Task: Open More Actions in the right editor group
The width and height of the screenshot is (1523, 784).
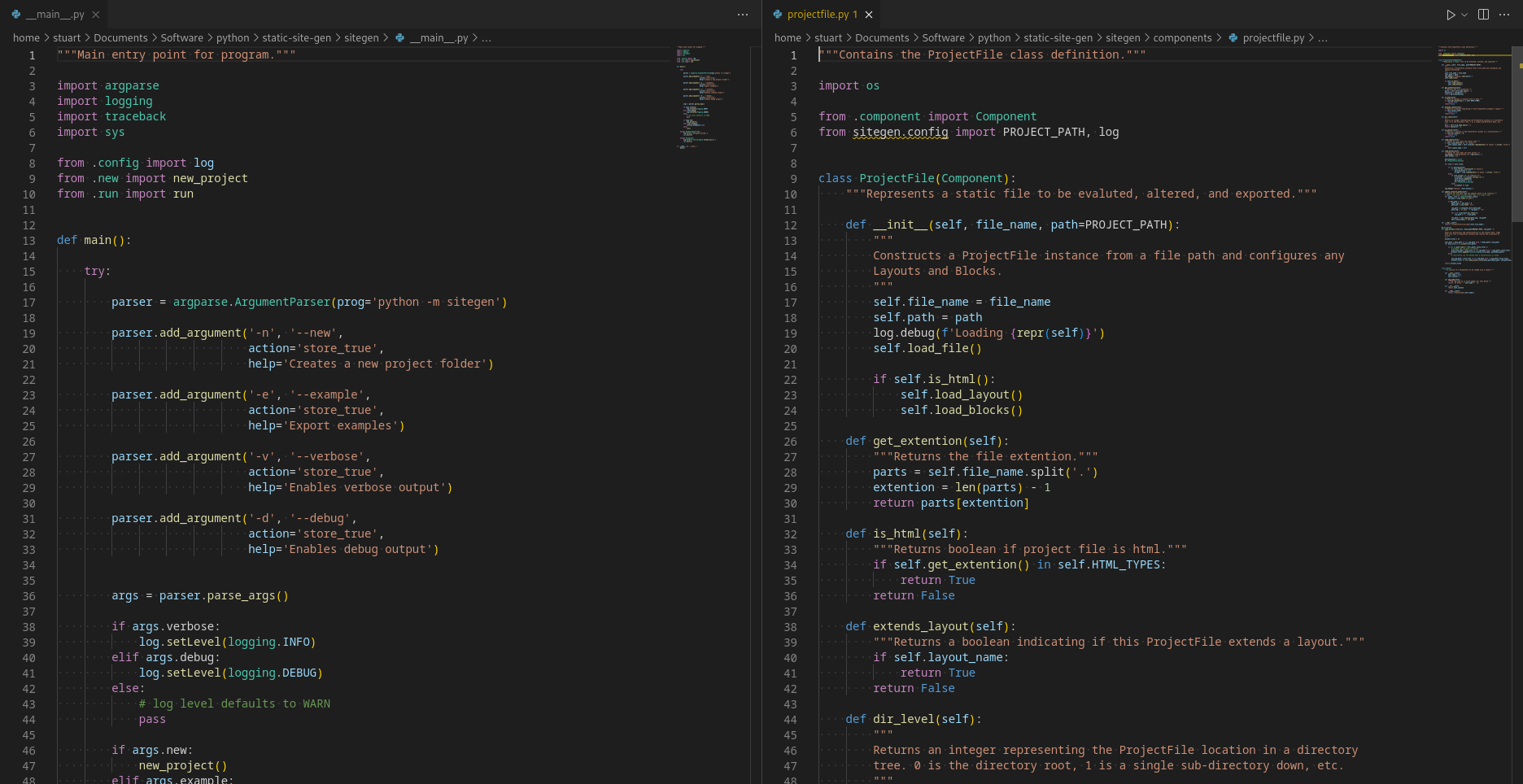Action: coord(1504,15)
